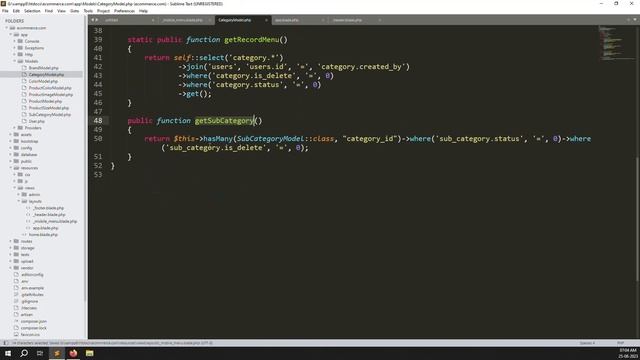Open ProductModel.php in the sidebar

45,101
